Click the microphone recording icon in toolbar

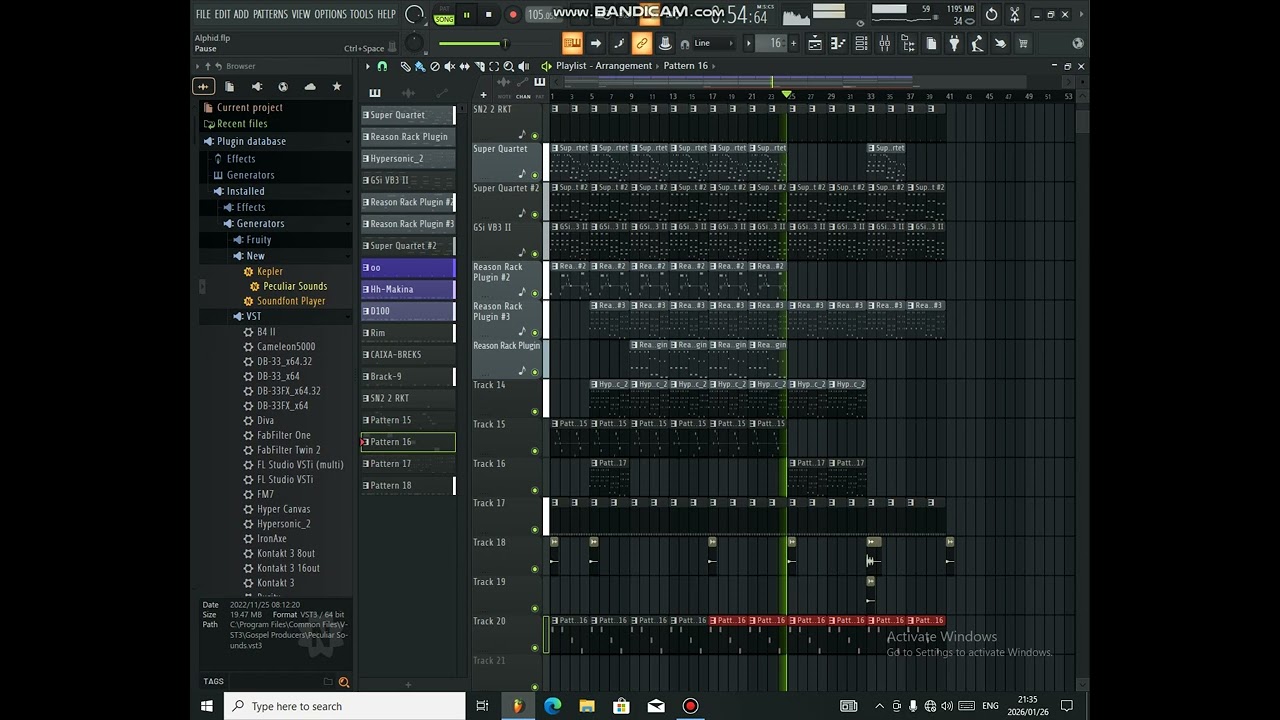pyautogui.click(x=978, y=43)
